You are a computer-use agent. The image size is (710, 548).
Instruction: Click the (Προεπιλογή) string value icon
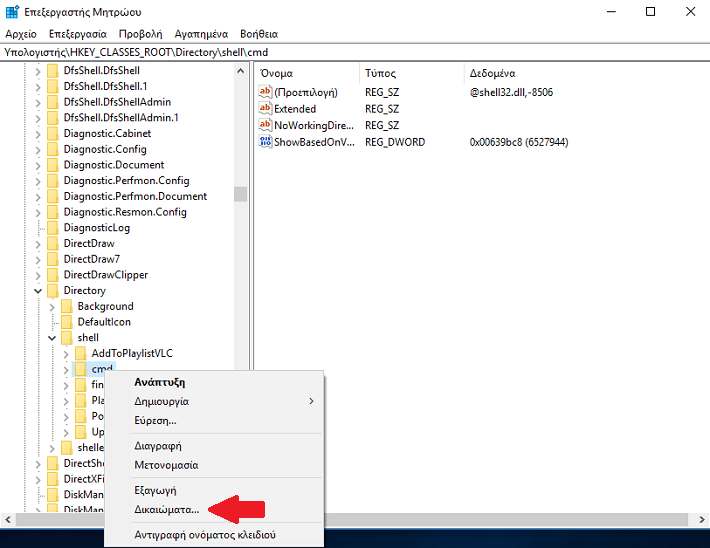(x=265, y=92)
